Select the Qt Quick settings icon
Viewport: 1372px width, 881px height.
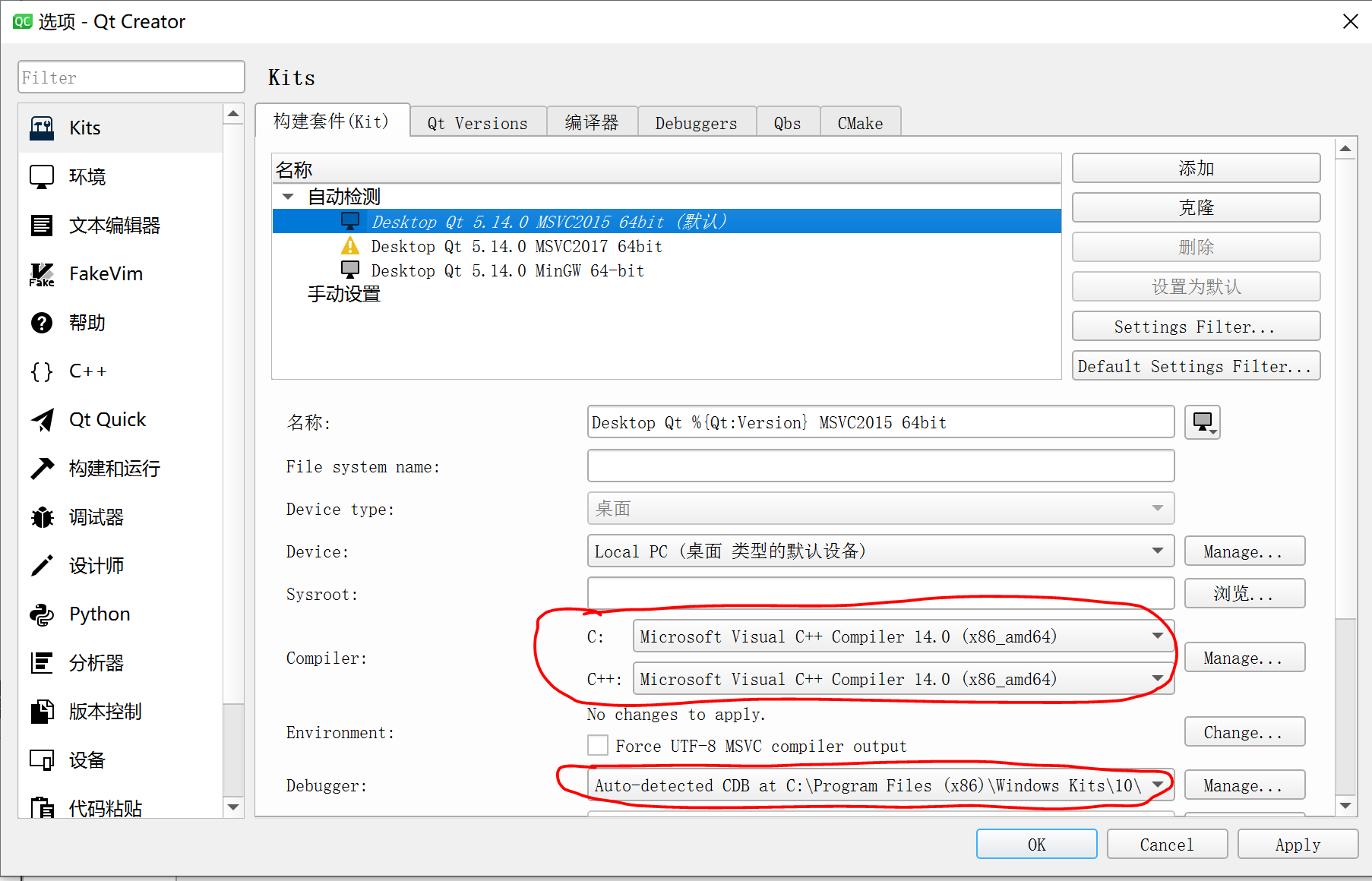point(106,418)
